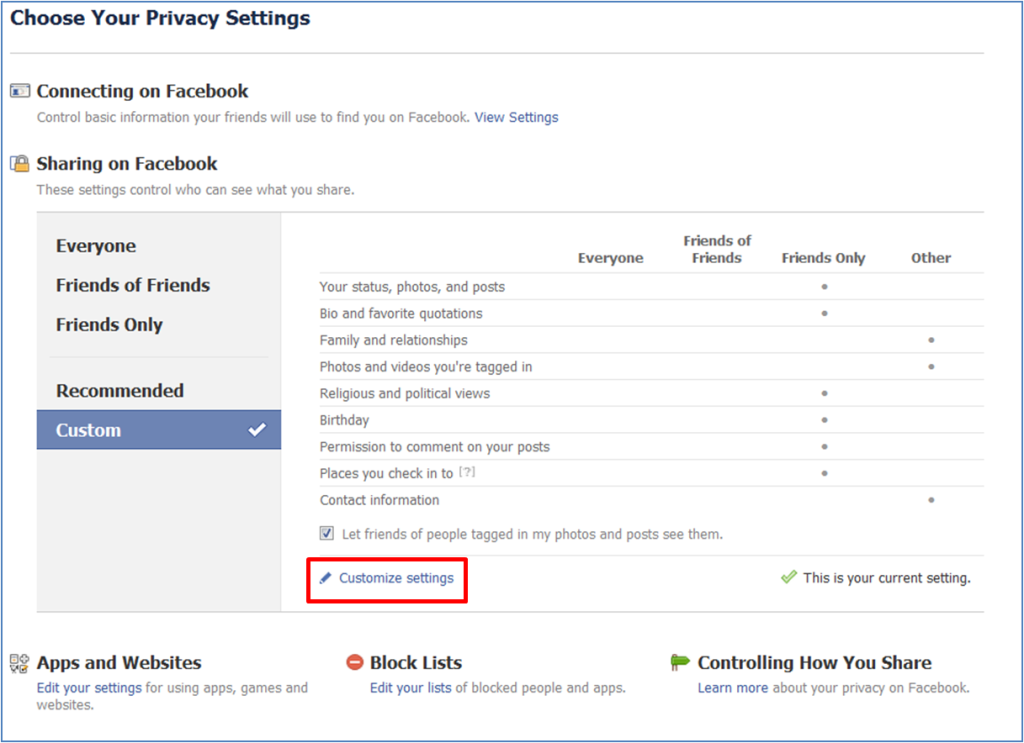
Task: Click the 'Apps and Websites' heading
Action: coord(119,663)
